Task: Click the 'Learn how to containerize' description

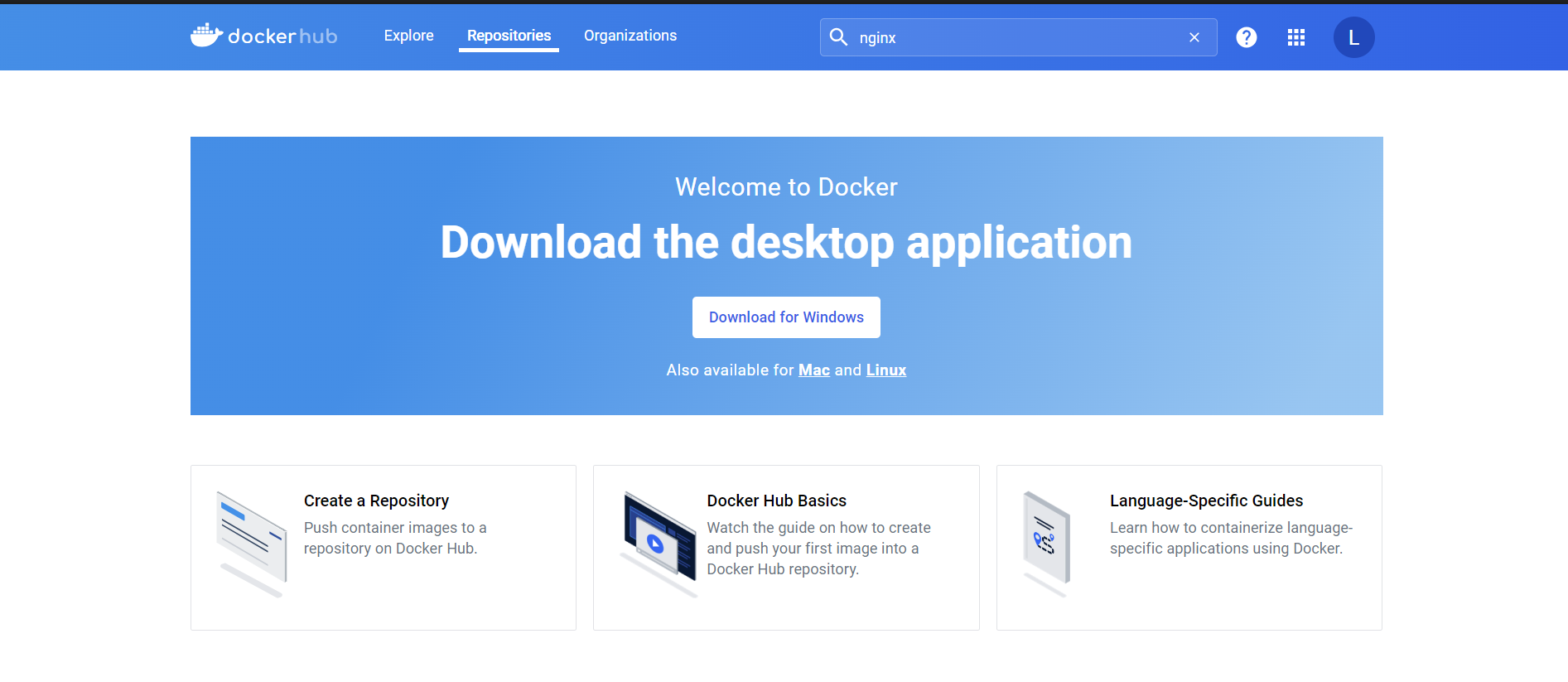Action: (1231, 538)
